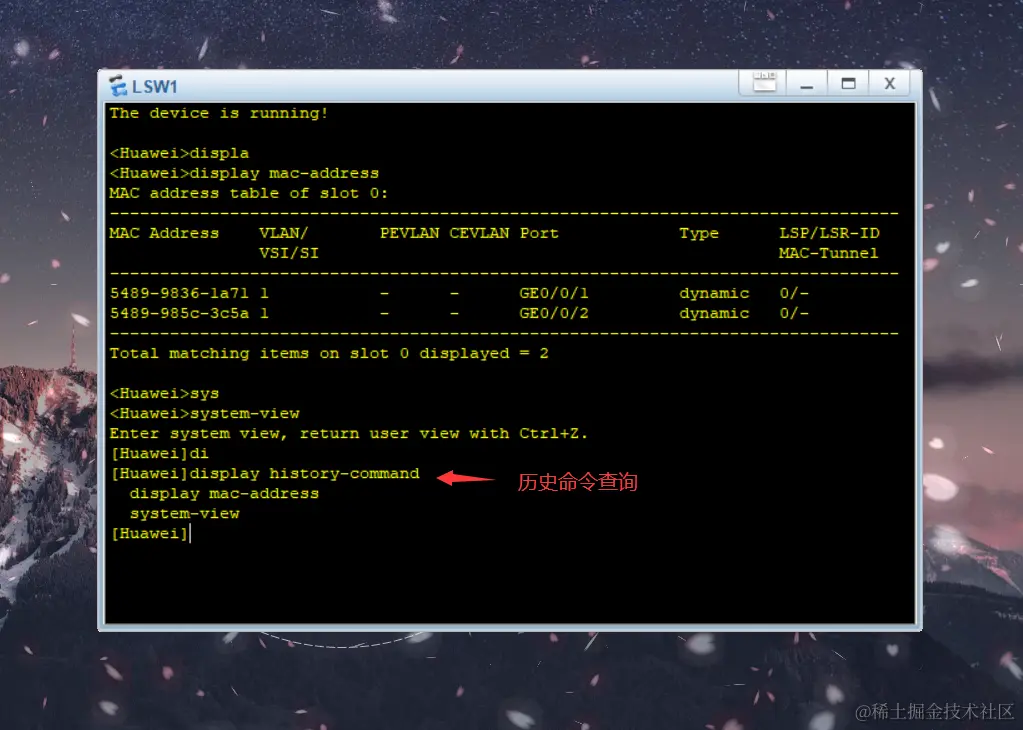Image resolution: width=1023 pixels, height=730 pixels.
Task: Click the '<Huawei>system-view' command line
Action: (x=204, y=414)
